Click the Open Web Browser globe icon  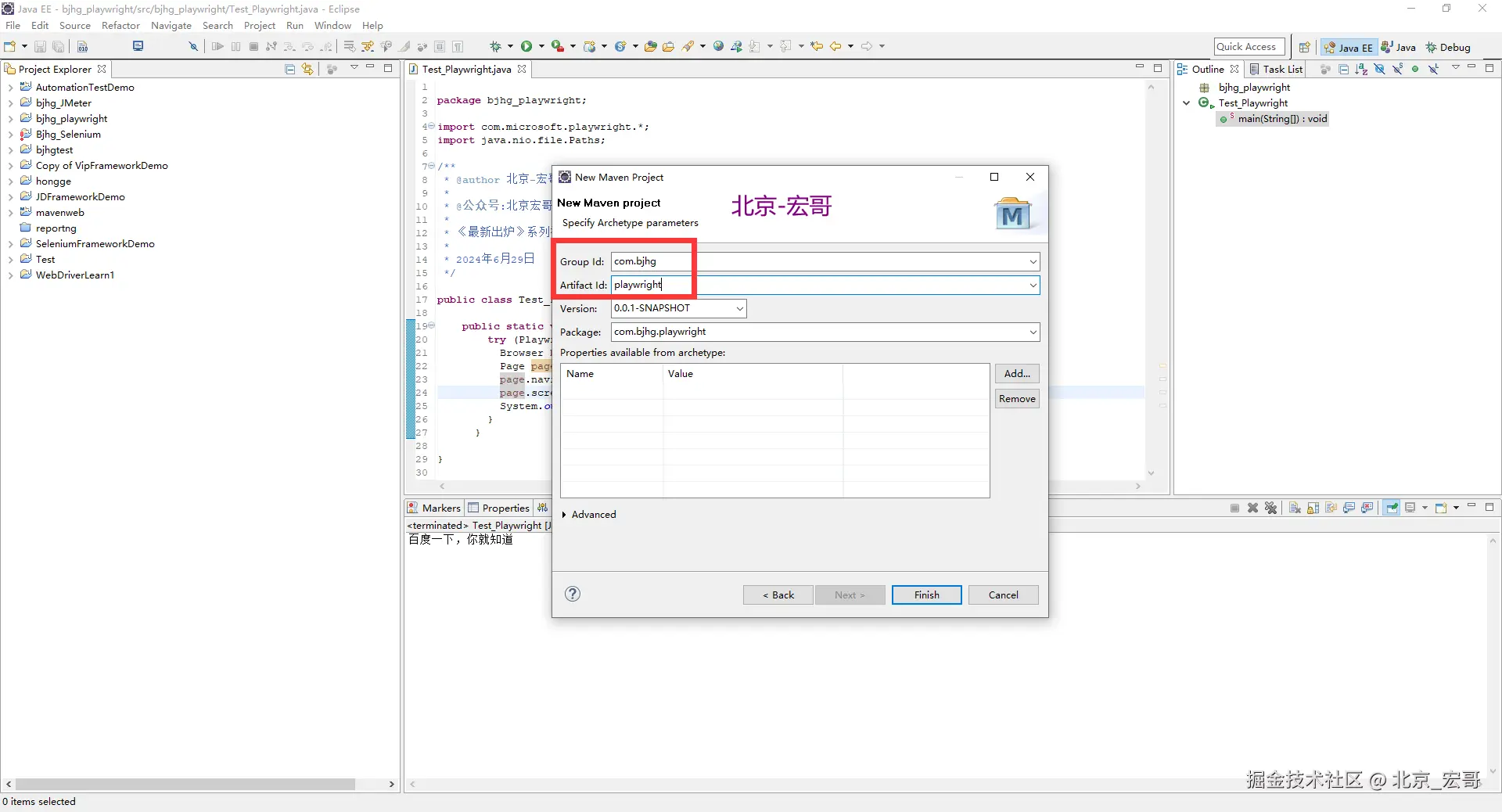pyautogui.click(x=718, y=47)
